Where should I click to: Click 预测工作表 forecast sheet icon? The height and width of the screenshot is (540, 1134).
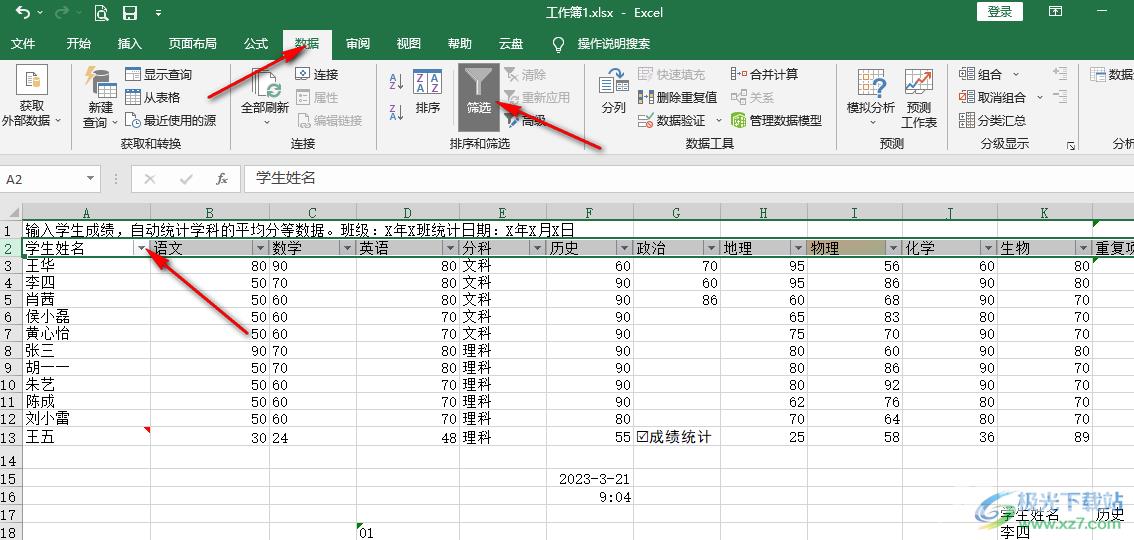(x=918, y=84)
